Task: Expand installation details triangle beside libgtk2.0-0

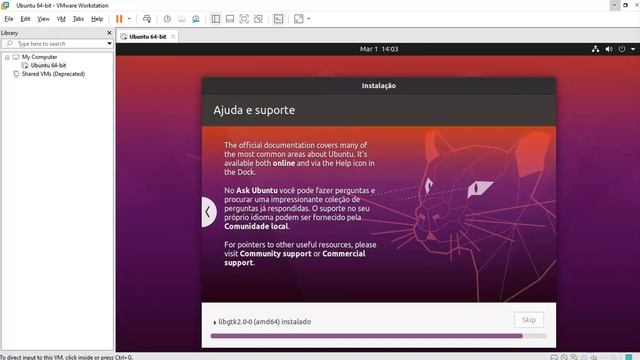Action: pyautogui.click(x=215, y=322)
